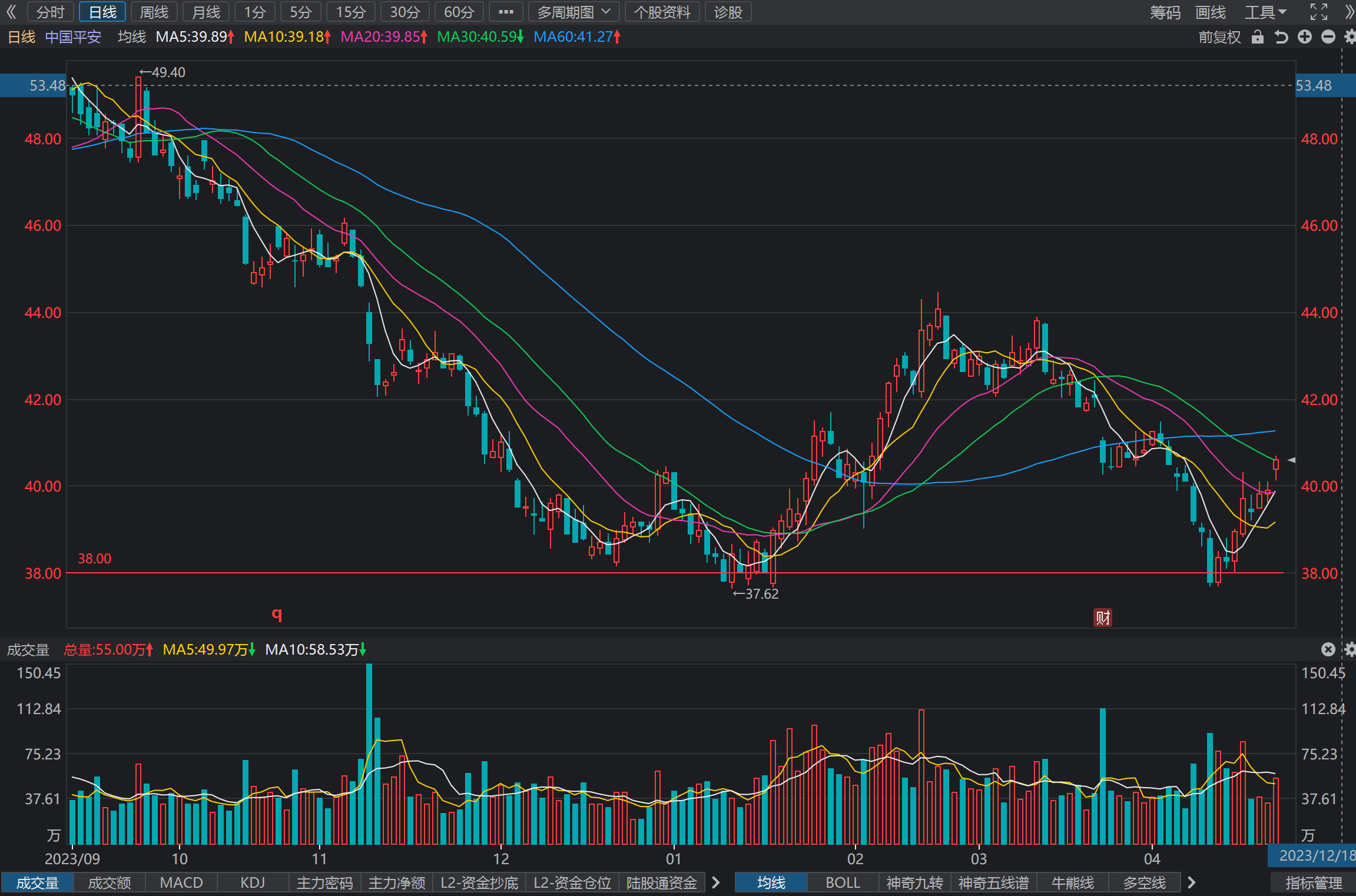Click volume MA5:49.97万 label
This screenshot has width=1356, height=896.
(x=209, y=649)
